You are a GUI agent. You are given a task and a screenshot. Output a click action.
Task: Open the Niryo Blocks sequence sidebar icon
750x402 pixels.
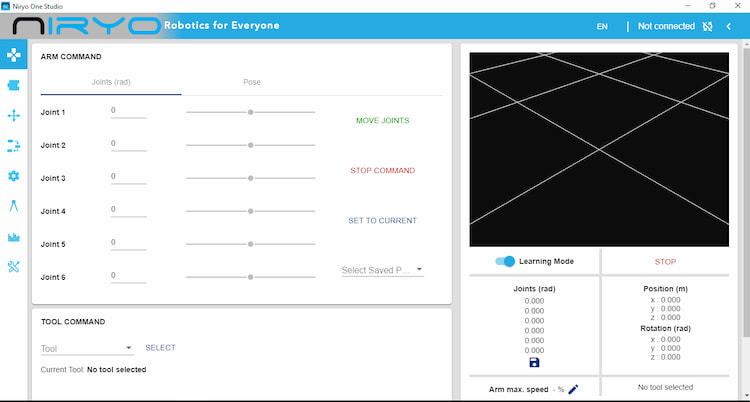(x=13, y=145)
